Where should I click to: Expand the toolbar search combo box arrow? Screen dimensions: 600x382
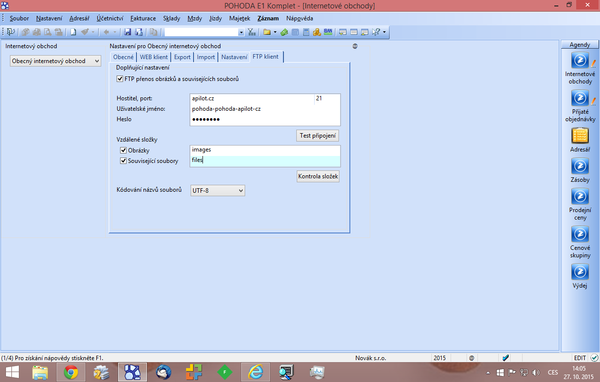tap(241, 33)
